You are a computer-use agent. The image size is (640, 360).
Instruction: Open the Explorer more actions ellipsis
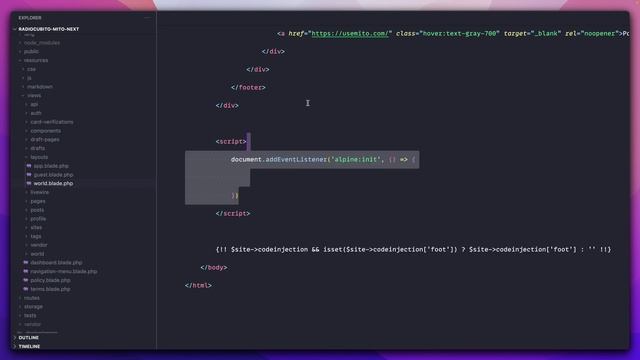[147, 18]
